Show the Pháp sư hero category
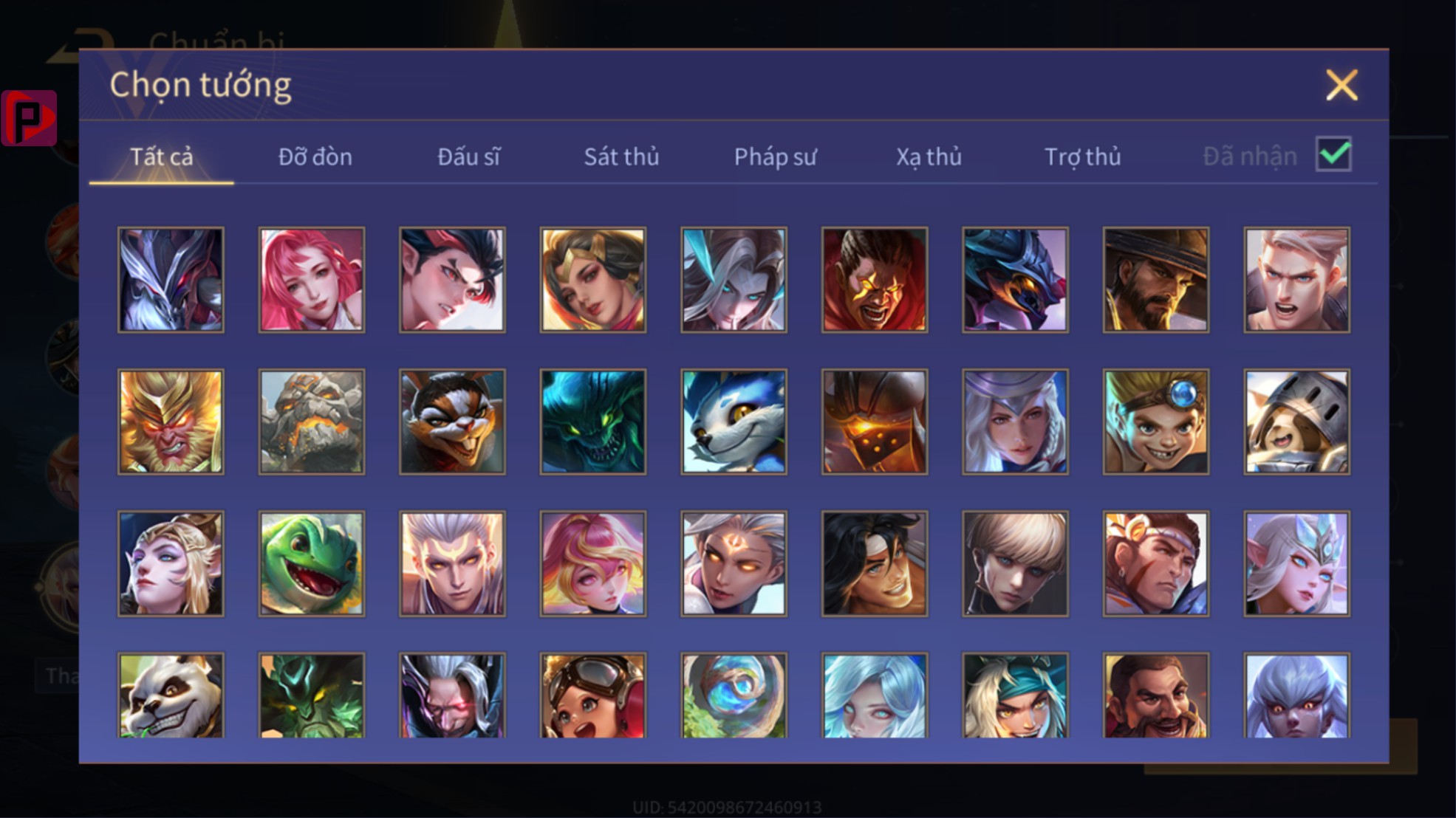The image size is (1456, 818). click(x=775, y=157)
